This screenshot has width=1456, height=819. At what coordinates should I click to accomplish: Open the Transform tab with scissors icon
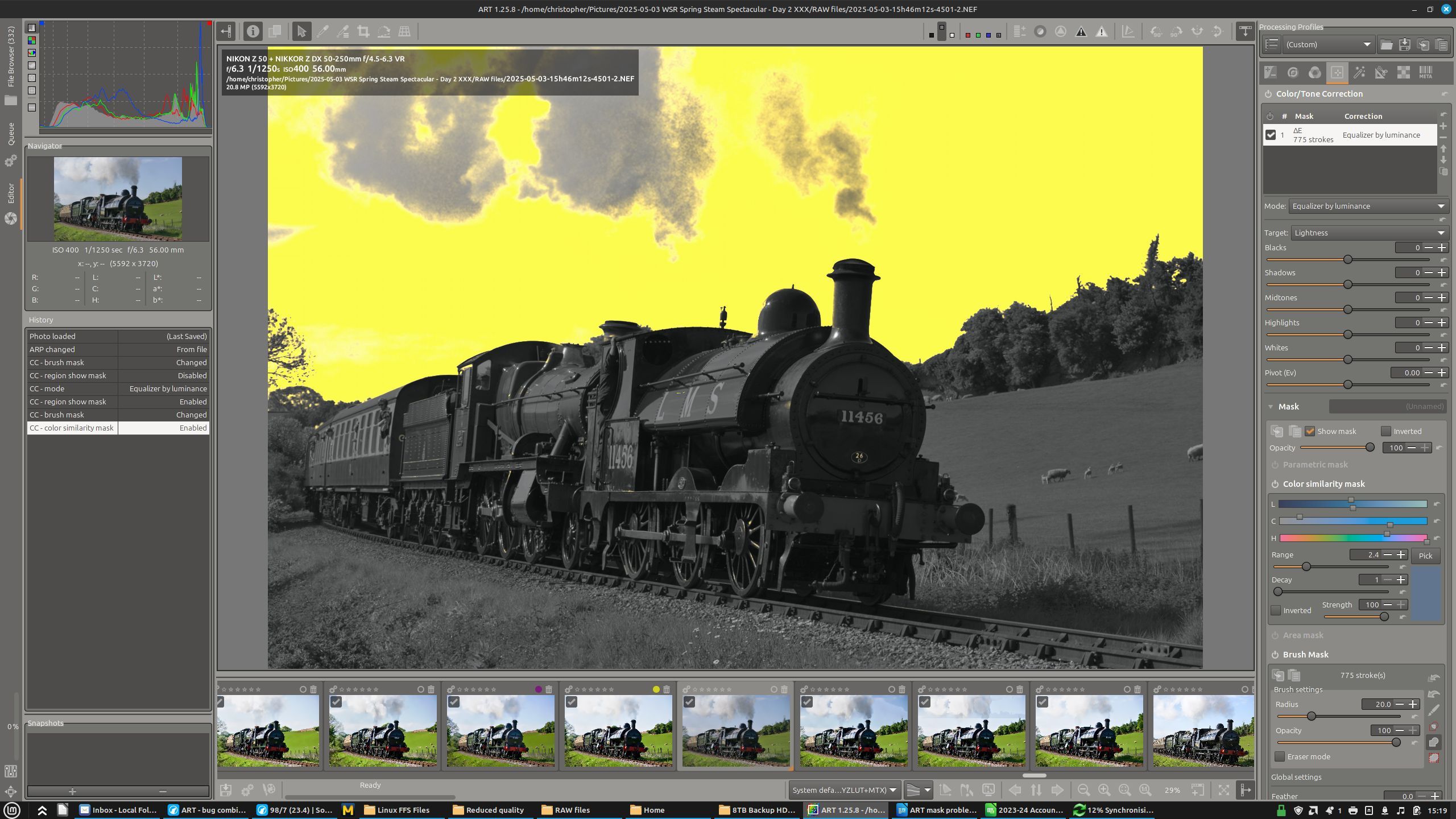click(1381, 72)
